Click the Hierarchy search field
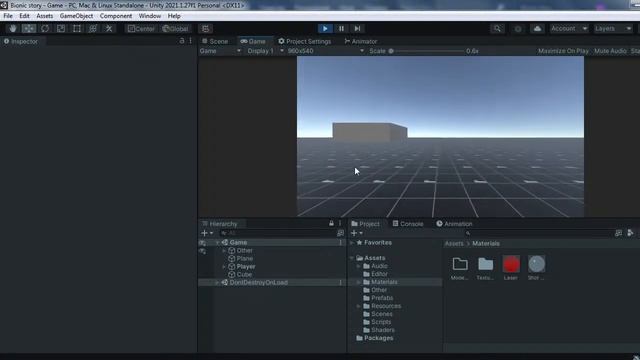 click(278, 233)
